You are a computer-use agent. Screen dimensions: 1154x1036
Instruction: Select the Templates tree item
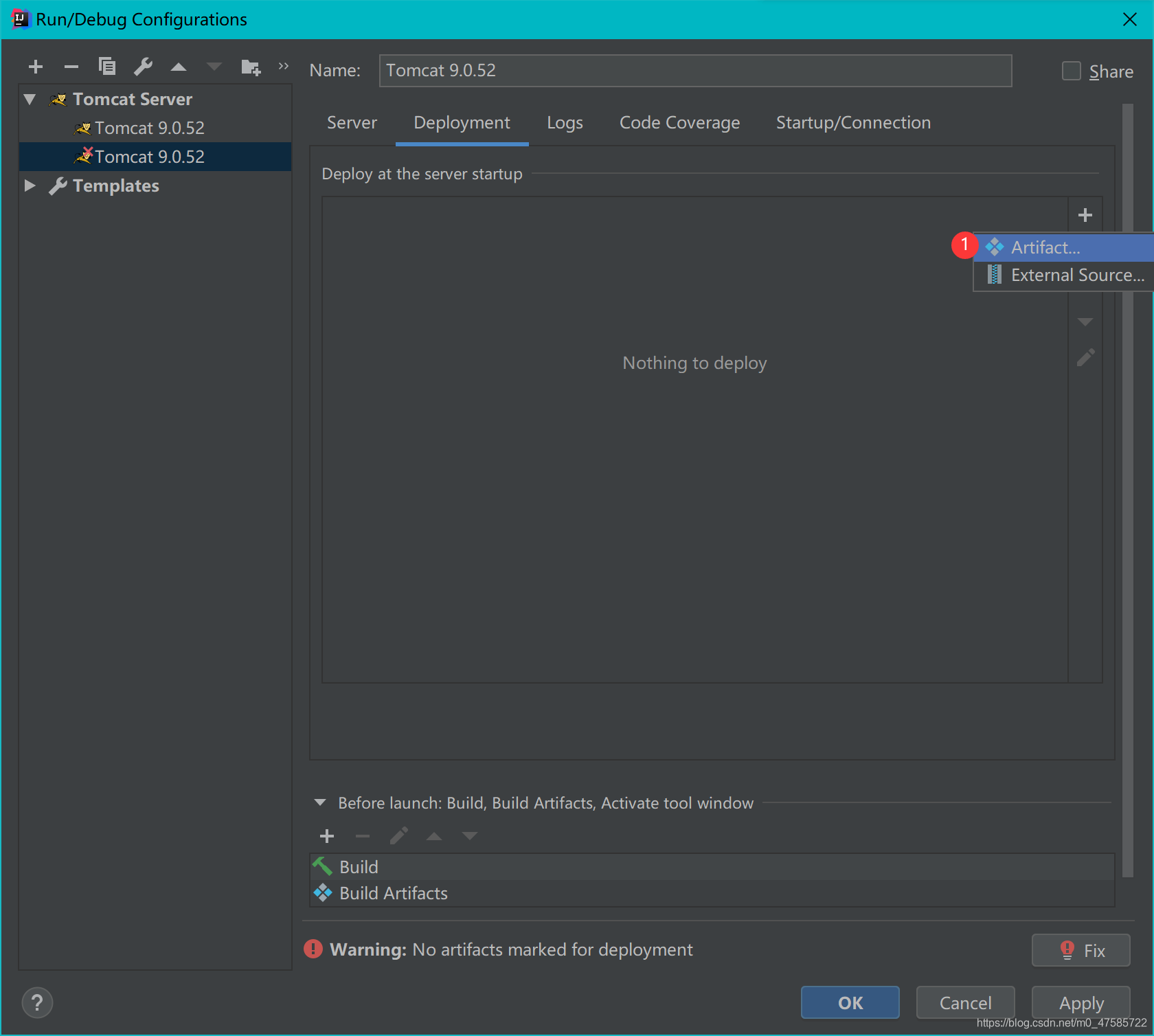[x=115, y=185]
